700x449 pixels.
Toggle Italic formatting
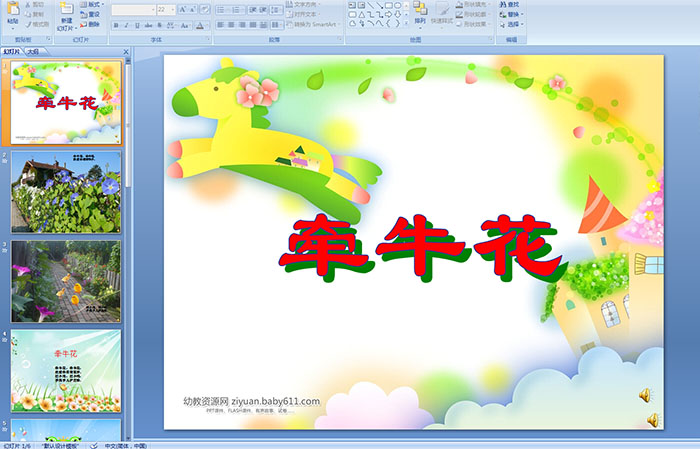pos(126,25)
